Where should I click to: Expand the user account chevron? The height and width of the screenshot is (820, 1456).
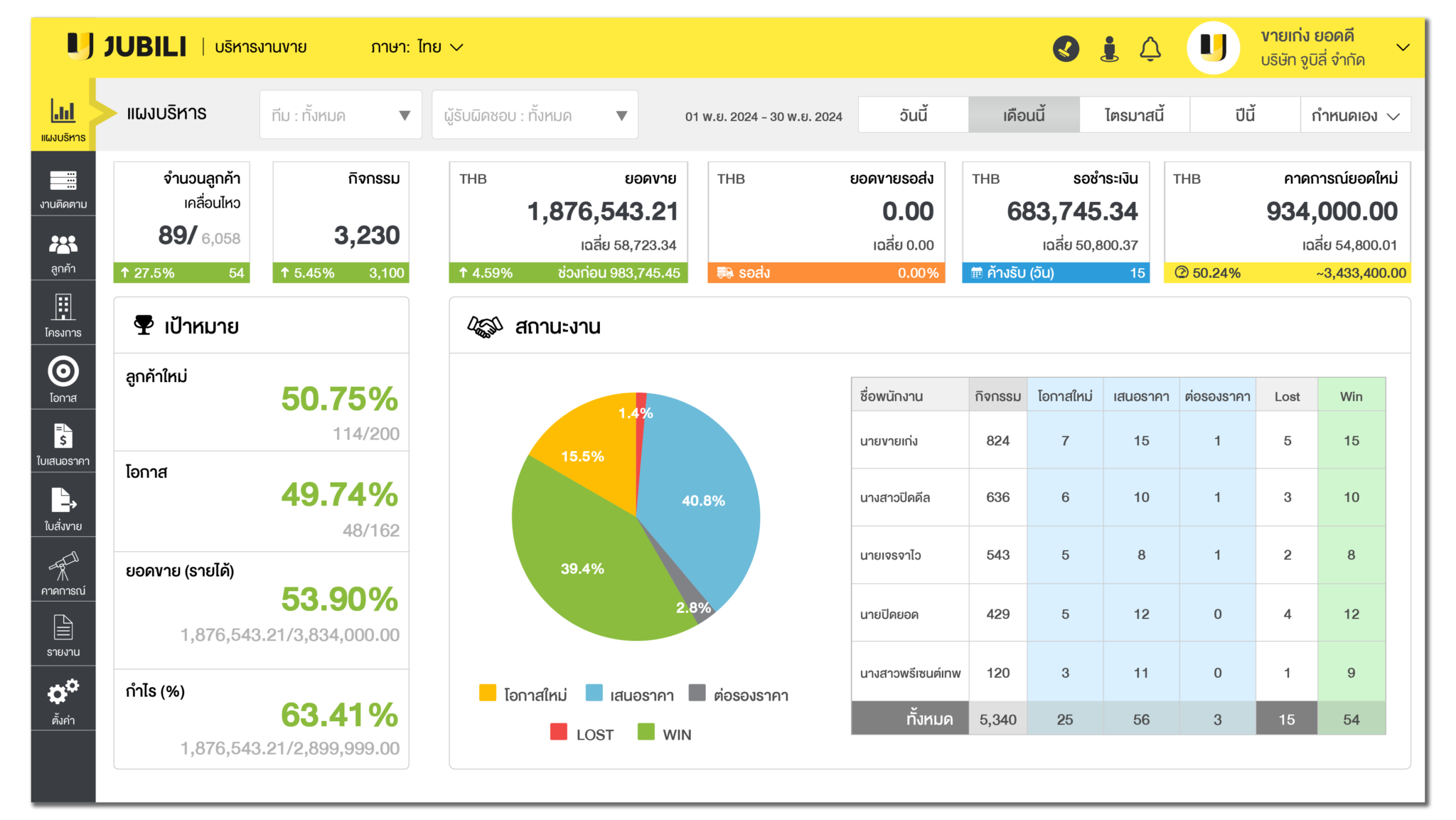pyautogui.click(x=1402, y=48)
